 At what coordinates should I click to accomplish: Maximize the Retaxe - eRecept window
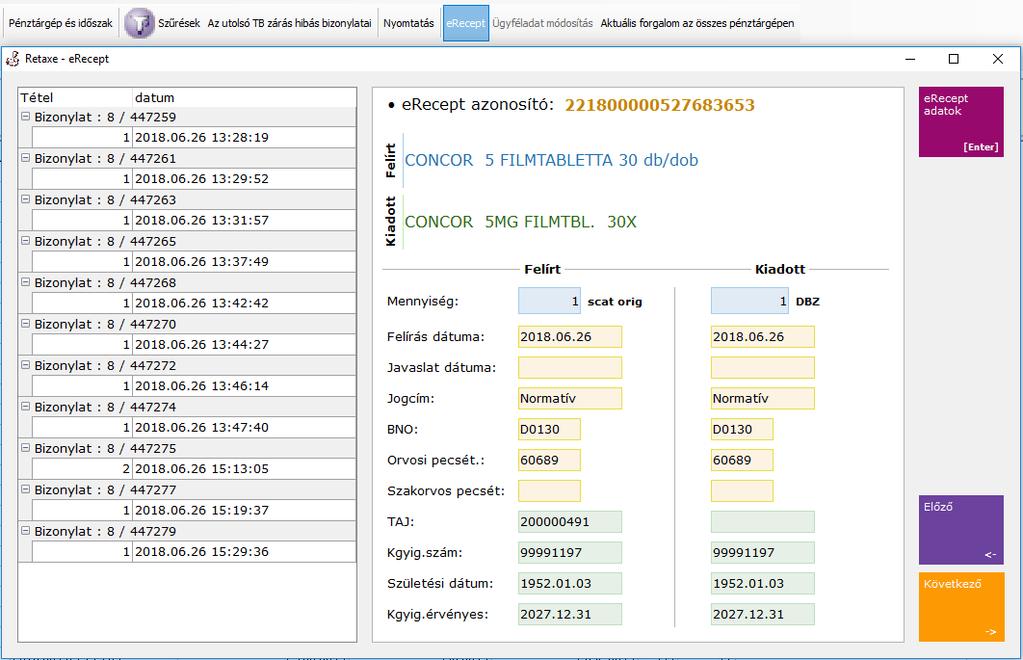point(953,59)
